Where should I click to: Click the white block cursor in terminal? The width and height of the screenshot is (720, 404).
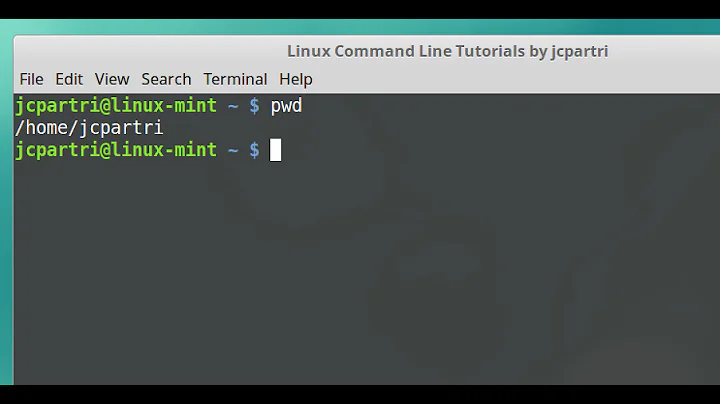275,150
